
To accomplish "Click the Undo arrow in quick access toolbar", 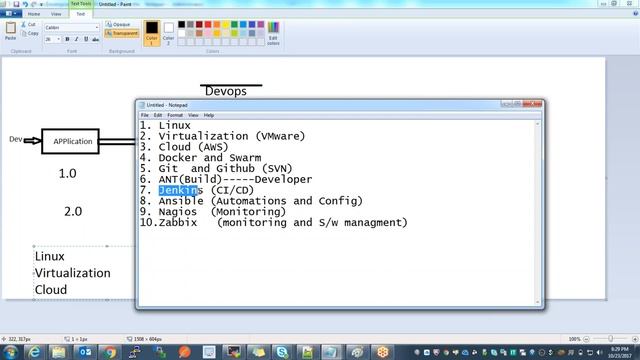I will pyautogui.click(x=25, y=4).
